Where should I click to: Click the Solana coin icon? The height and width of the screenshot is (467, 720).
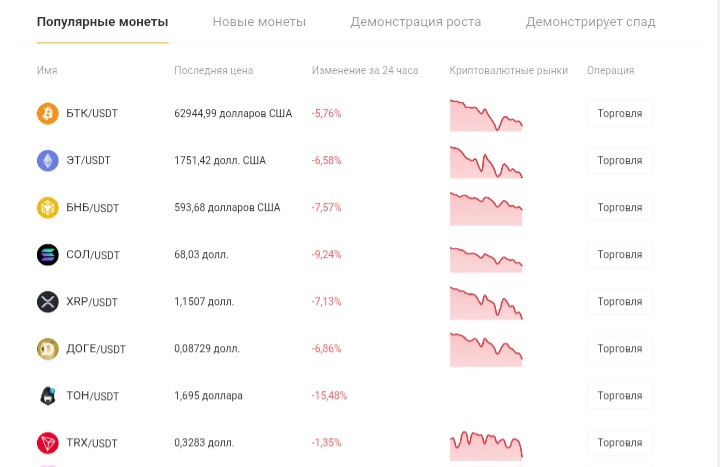(x=48, y=255)
